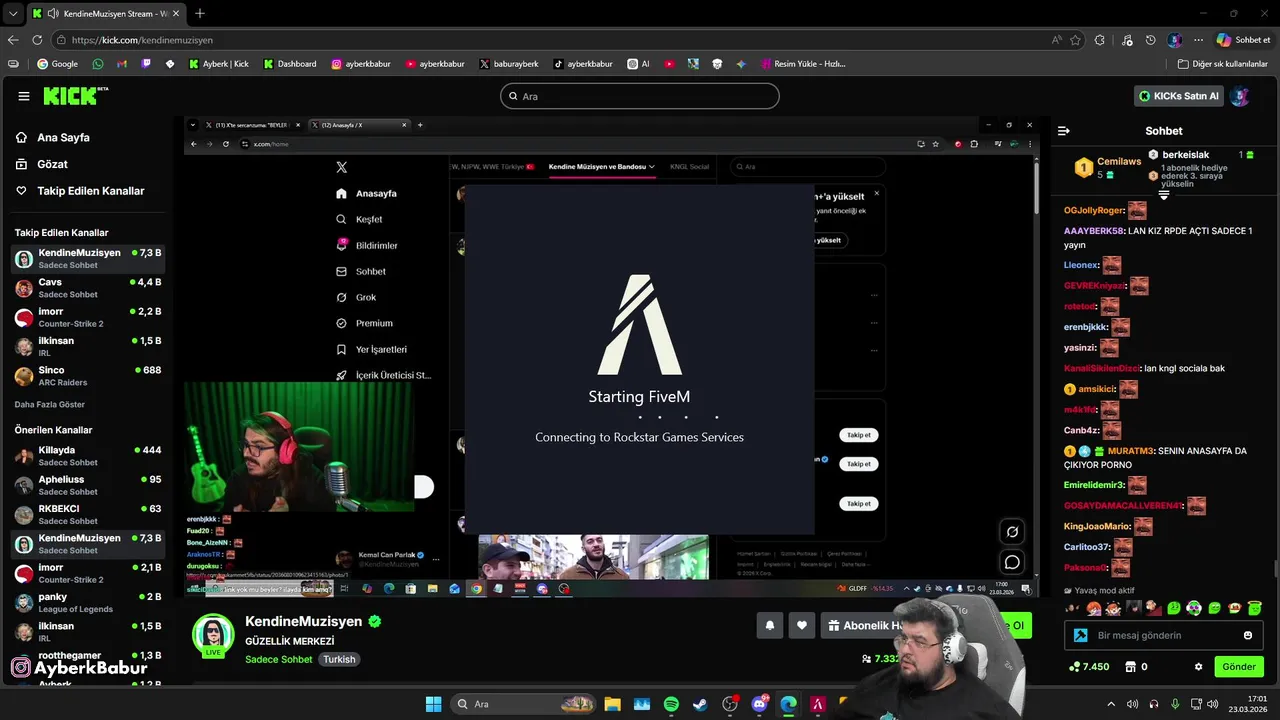Click the 7.450 channel points icon
Screen dimensions: 1280x720
coord(1075,667)
